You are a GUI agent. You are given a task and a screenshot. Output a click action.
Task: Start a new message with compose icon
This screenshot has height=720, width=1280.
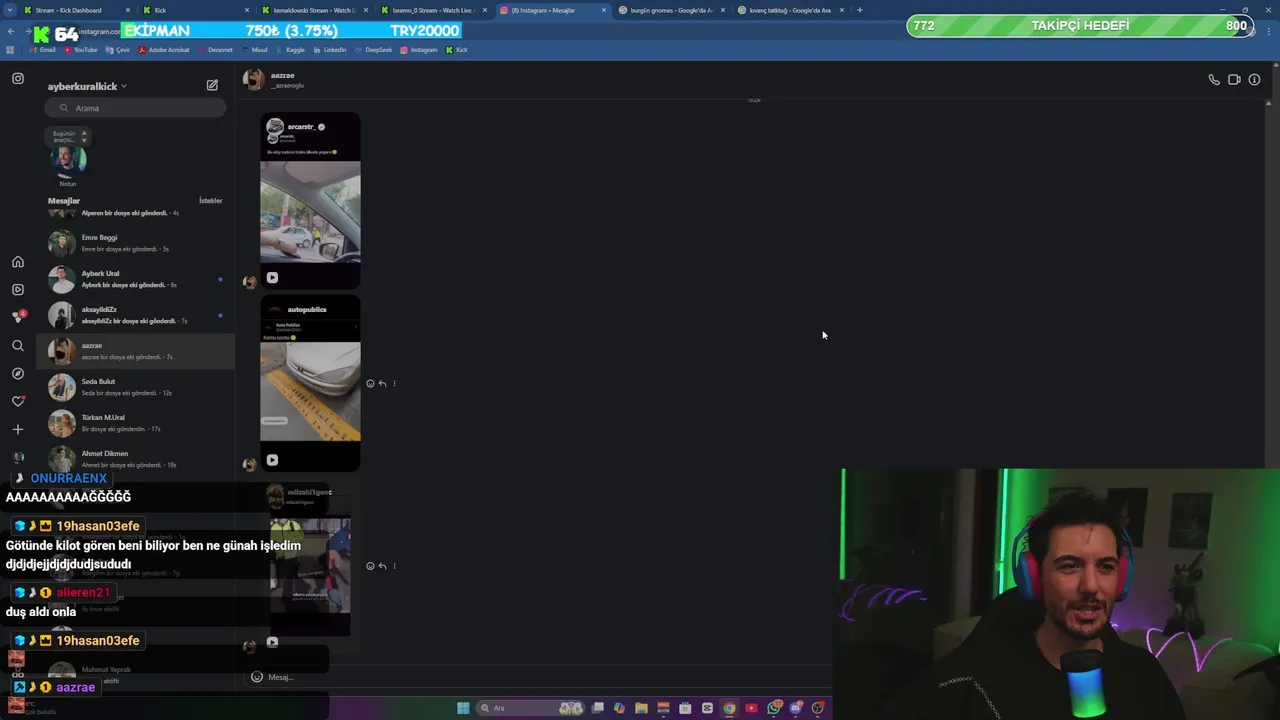[212, 85]
